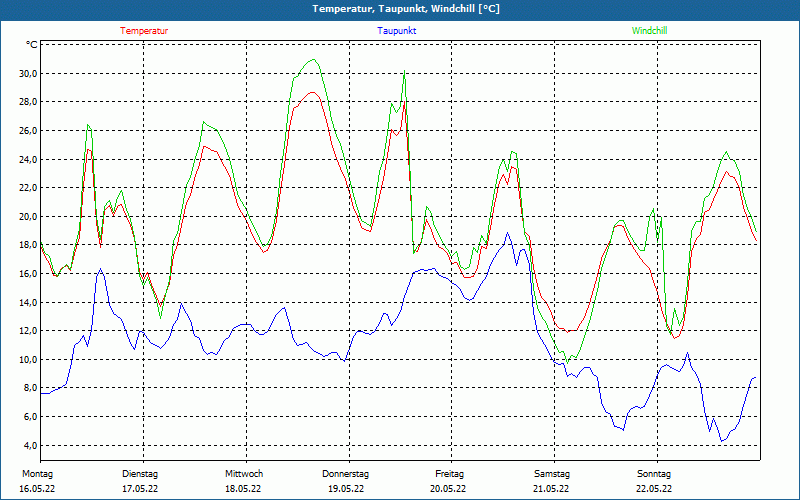
Task: Click the 30,0 y-axis value
Action: click(x=28, y=73)
